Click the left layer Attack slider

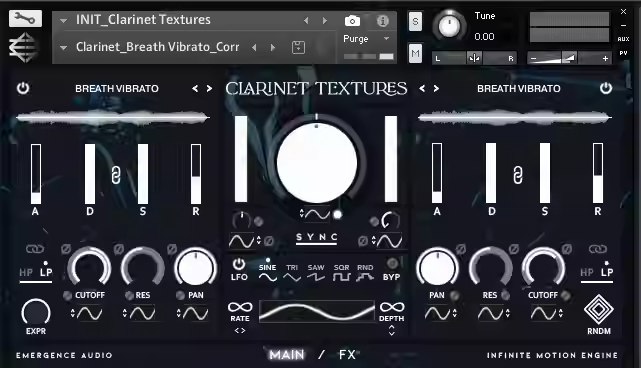click(x=36, y=174)
